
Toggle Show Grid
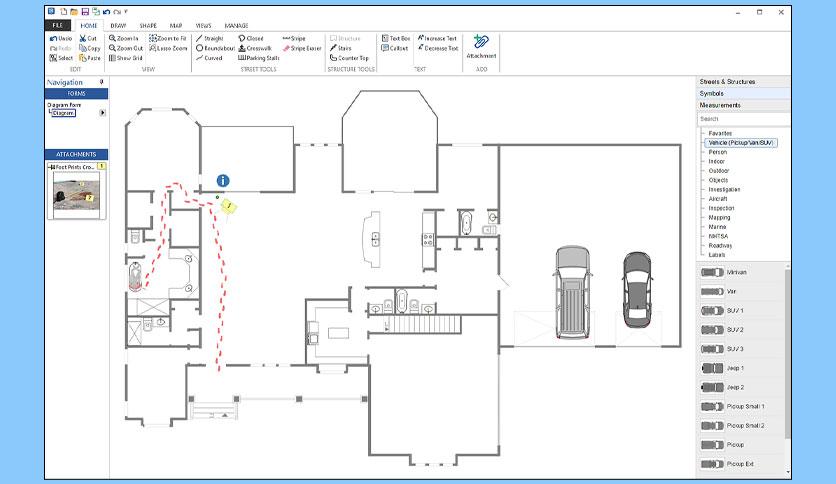coord(126,58)
